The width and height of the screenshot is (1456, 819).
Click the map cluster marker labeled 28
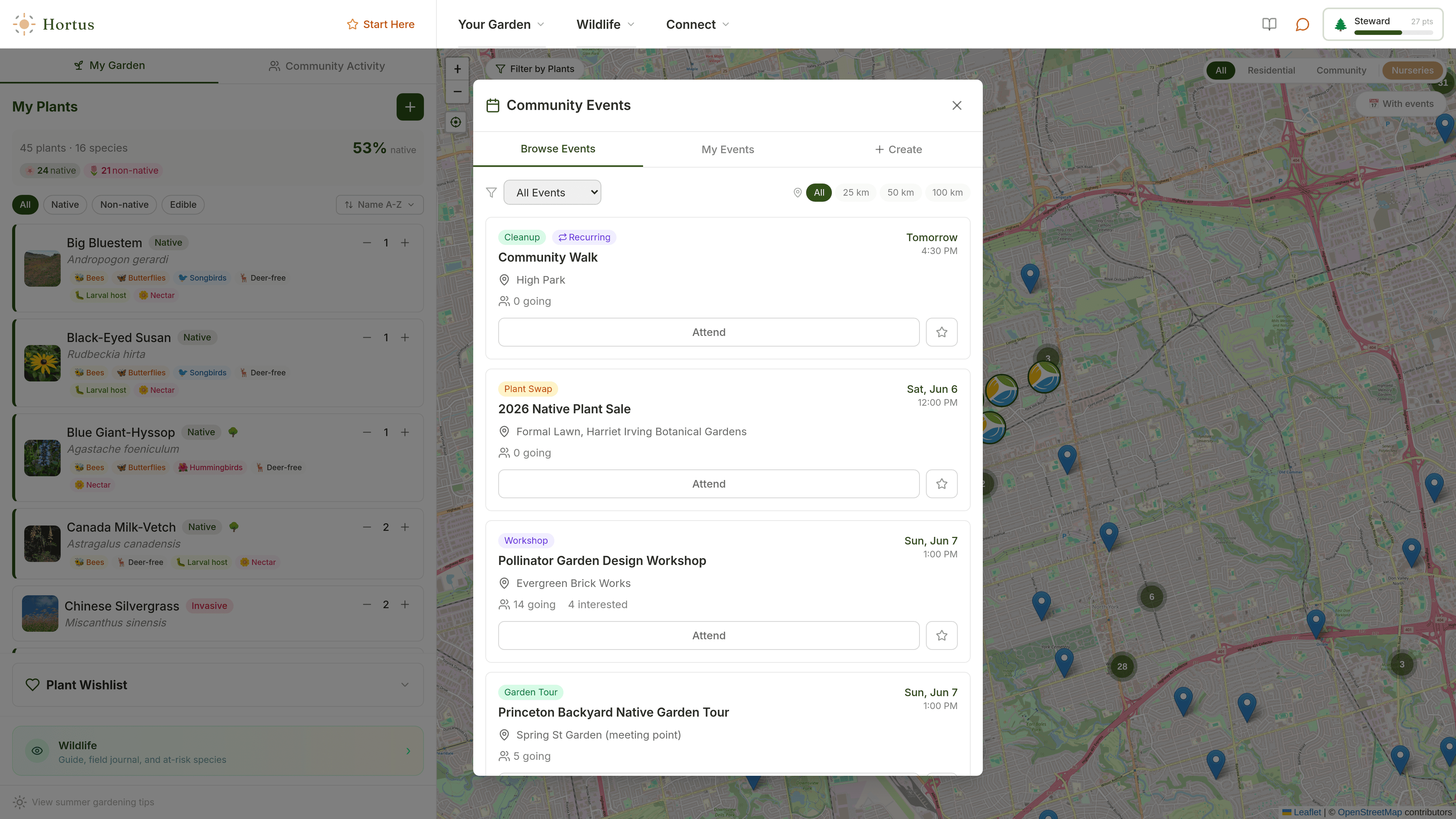pyautogui.click(x=1122, y=667)
